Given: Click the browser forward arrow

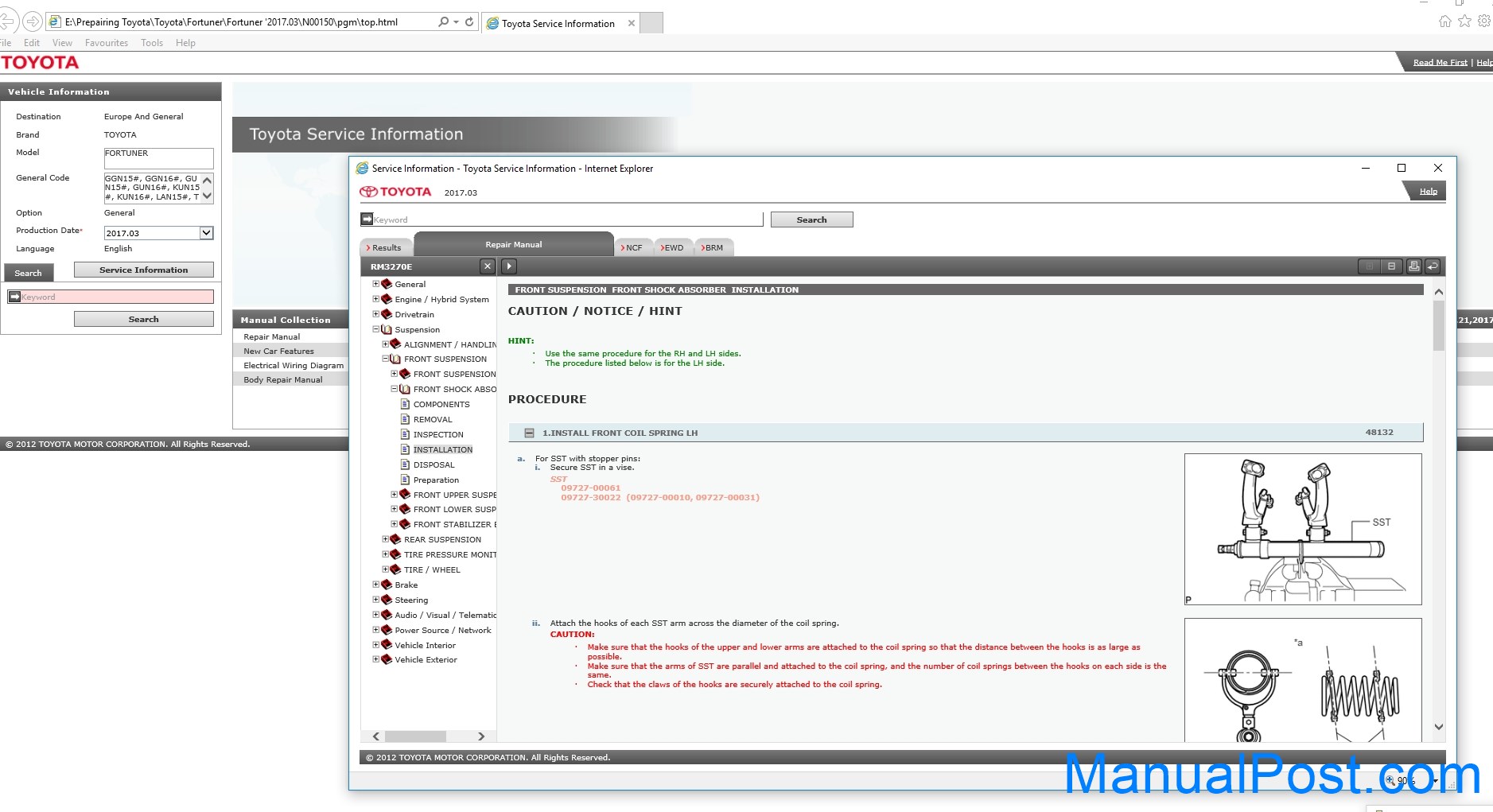Looking at the screenshot, I should pos(33,21).
